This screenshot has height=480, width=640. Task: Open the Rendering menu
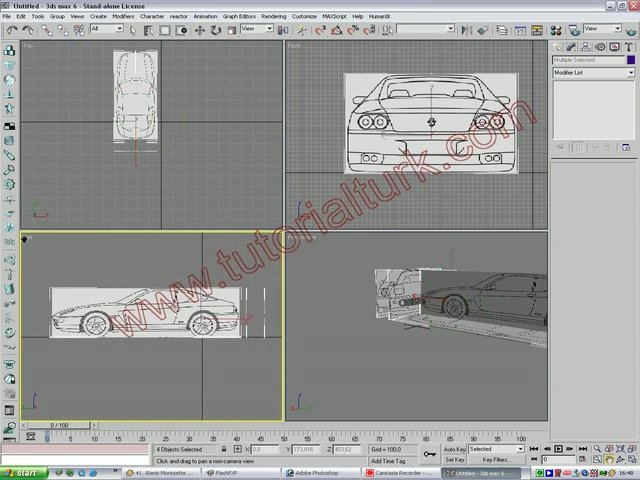coord(273,17)
